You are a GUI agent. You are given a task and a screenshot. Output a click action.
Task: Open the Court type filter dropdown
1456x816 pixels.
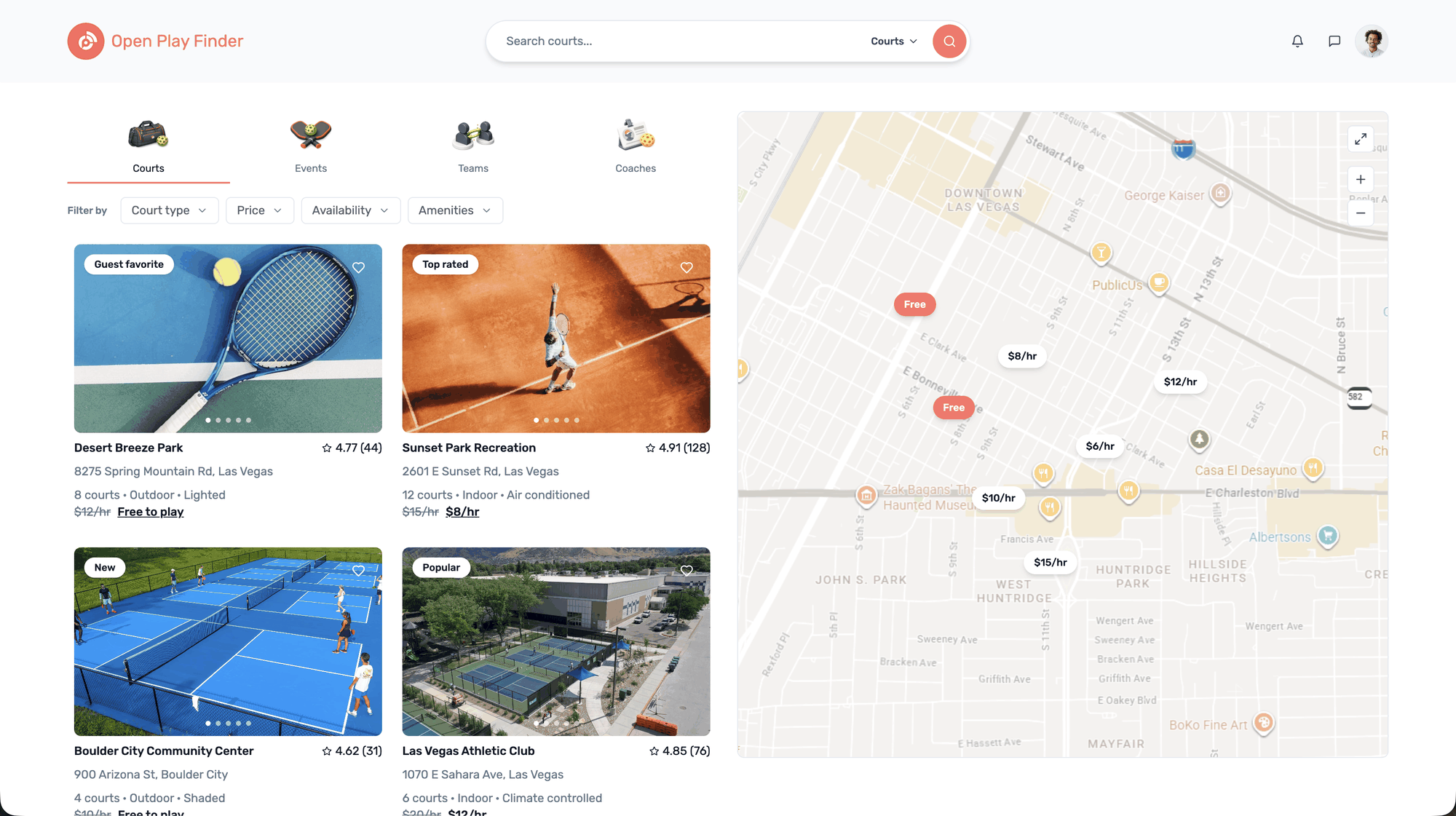point(170,210)
